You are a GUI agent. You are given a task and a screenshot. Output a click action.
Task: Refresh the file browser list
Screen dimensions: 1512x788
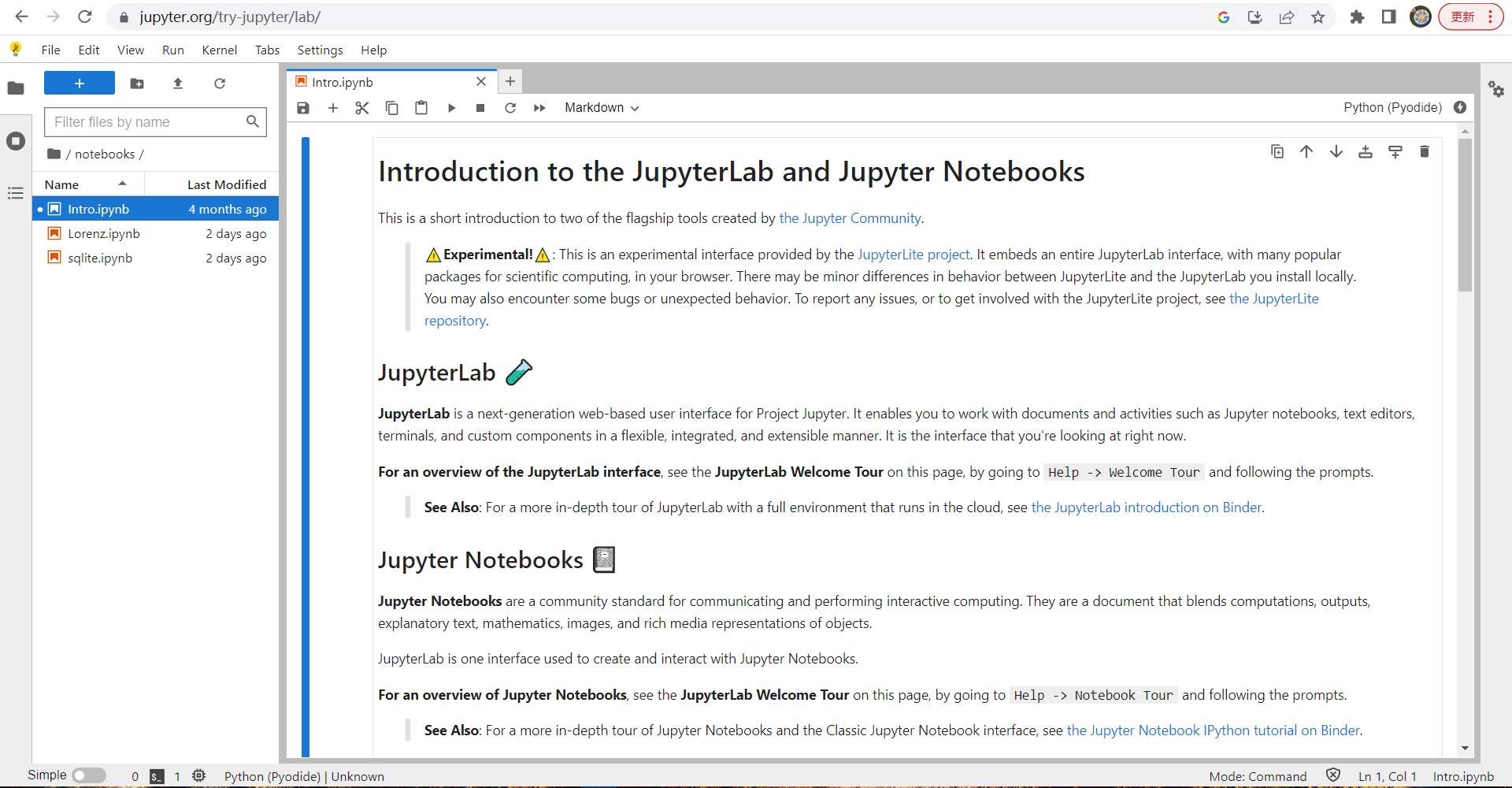coord(220,84)
